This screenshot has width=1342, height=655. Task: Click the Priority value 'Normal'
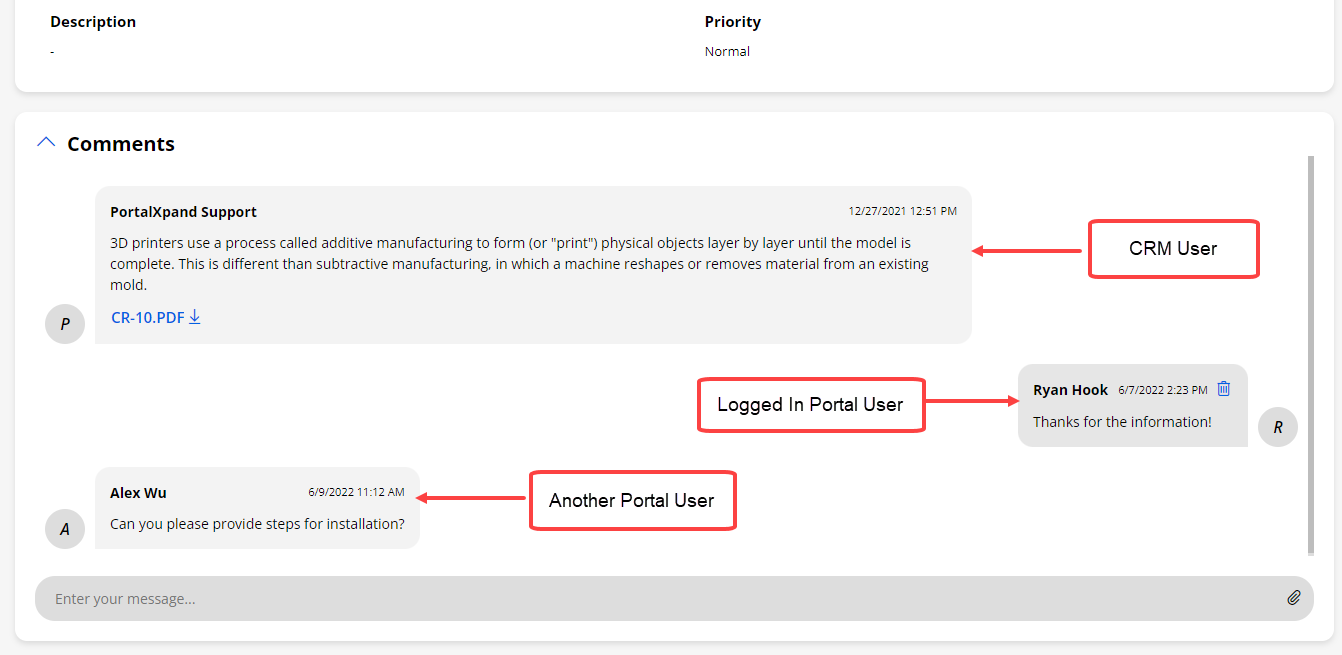727,51
